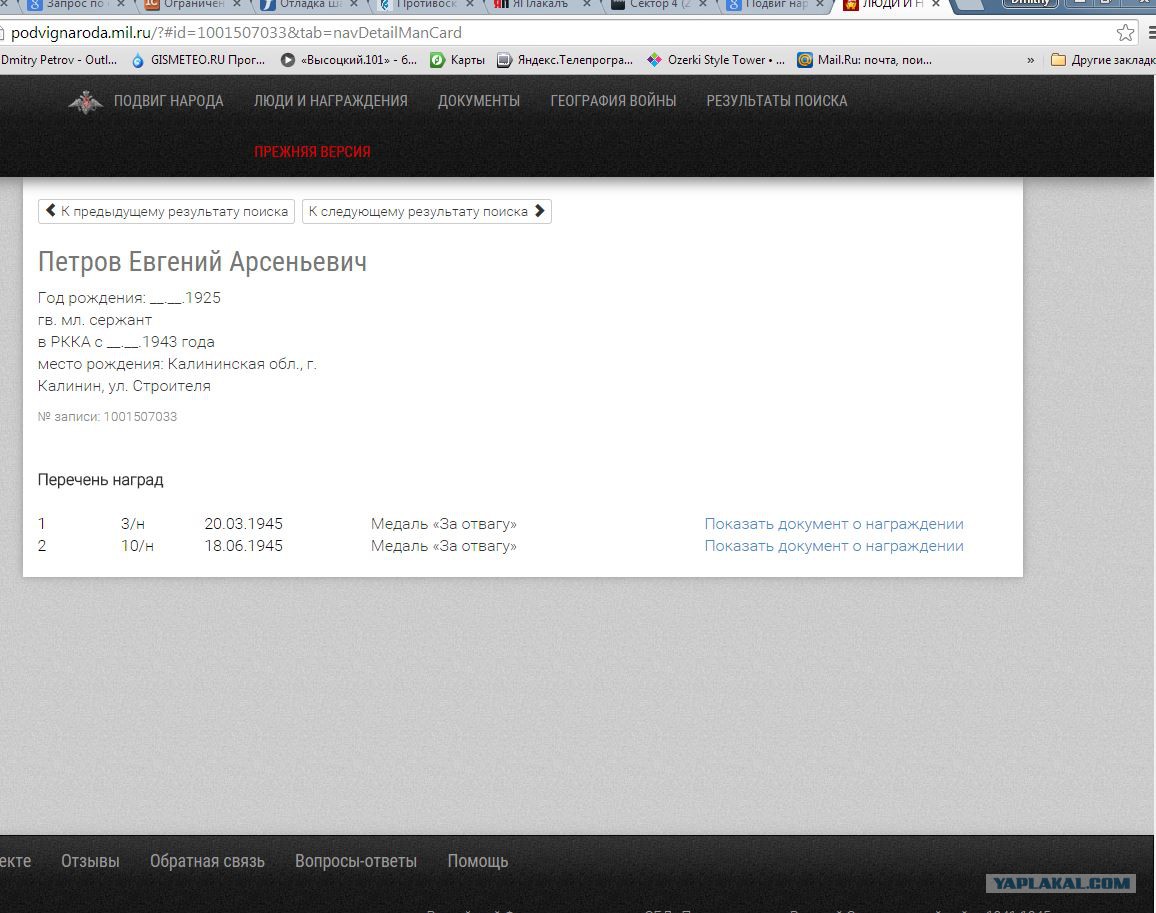Image resolution: width=1156 pixels, height=913 pixels.
Task: Click order number 3/н in awards list
Action: 133,524
